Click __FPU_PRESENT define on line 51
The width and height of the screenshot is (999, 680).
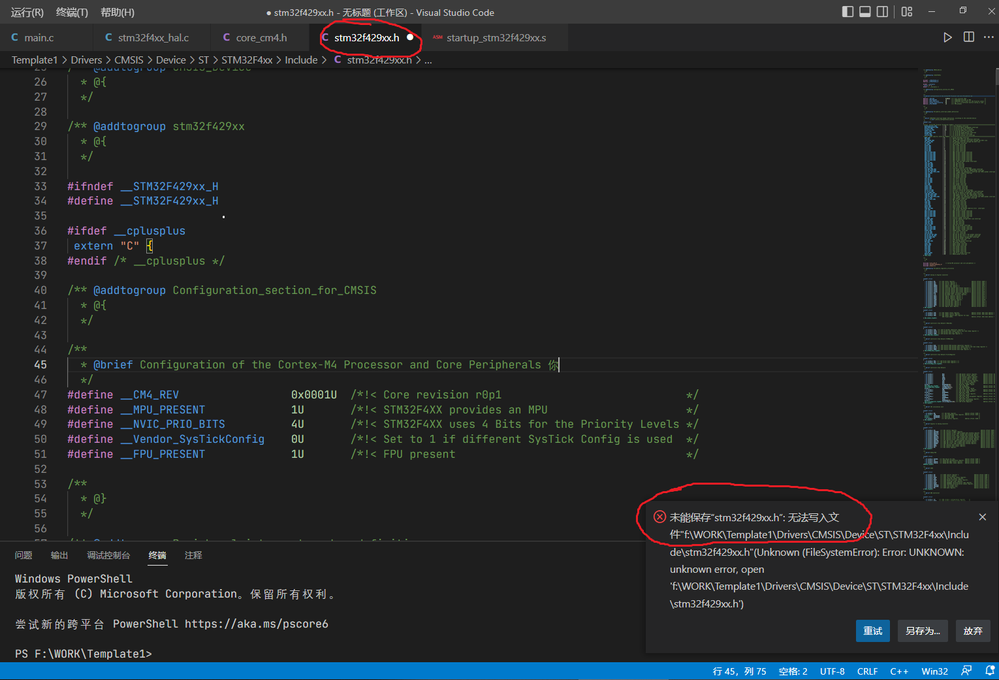tap(162, 454)
